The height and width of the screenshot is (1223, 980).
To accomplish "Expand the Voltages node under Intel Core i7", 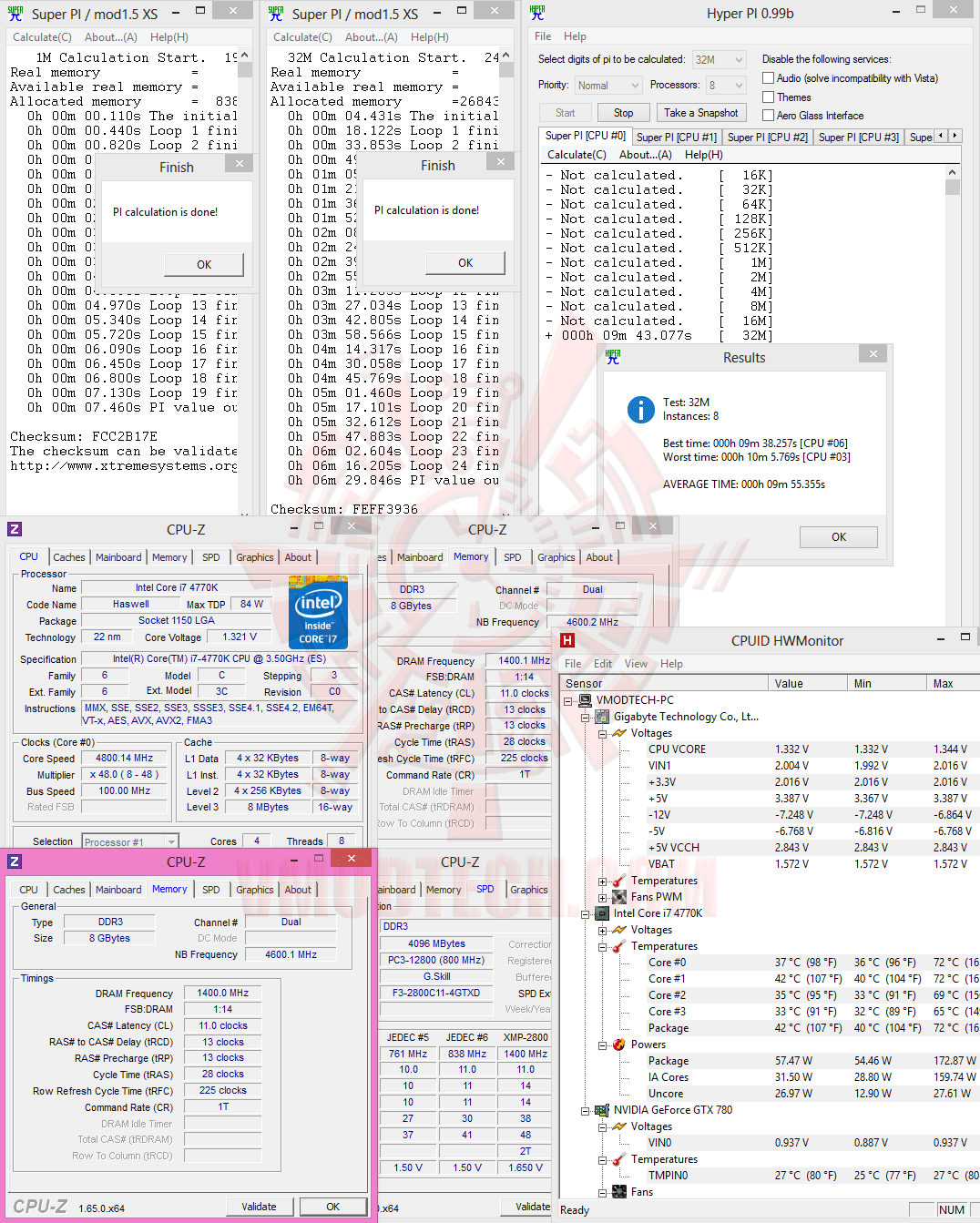I will pos(603,931).
